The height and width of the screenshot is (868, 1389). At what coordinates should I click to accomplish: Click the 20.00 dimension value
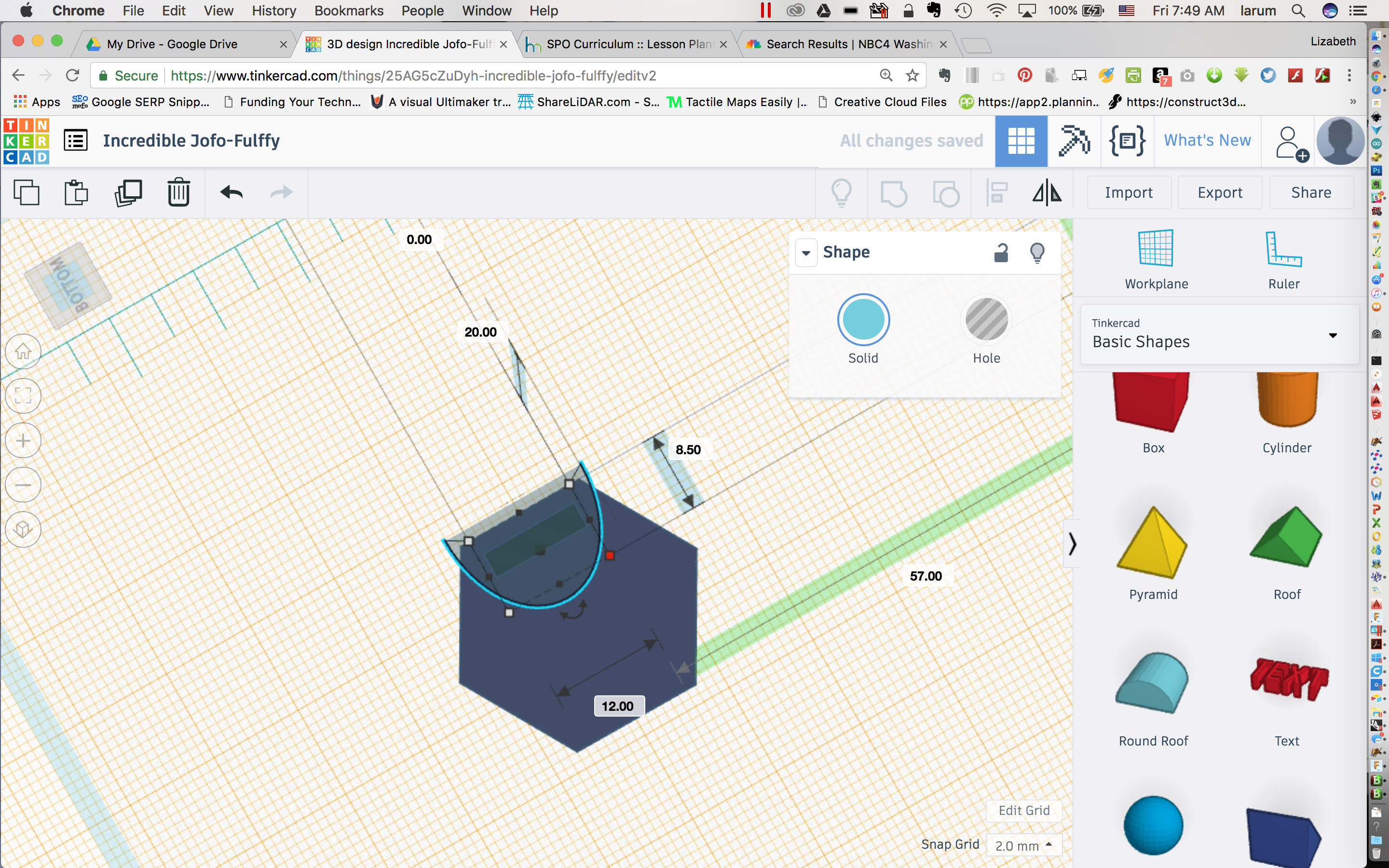click(x=480, y=332)
